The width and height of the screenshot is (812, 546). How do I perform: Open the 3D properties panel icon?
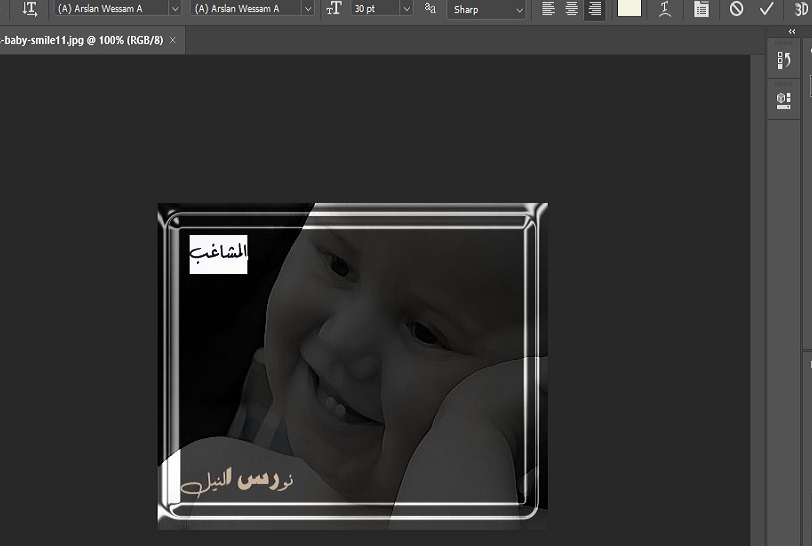tap(784, 100)
